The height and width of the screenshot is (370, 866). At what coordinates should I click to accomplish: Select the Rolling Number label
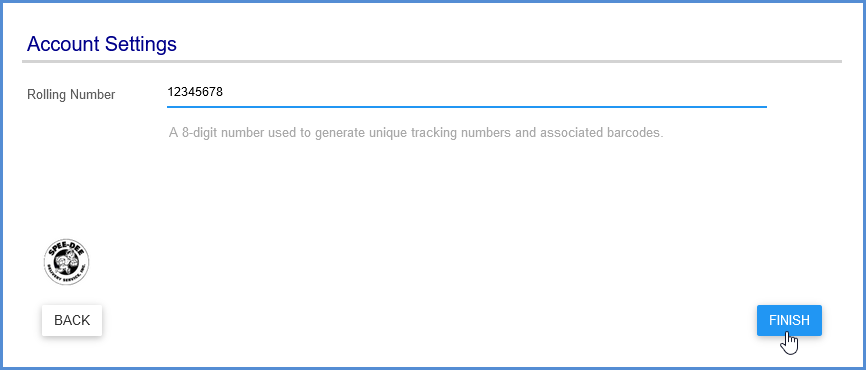click(71, 94)
